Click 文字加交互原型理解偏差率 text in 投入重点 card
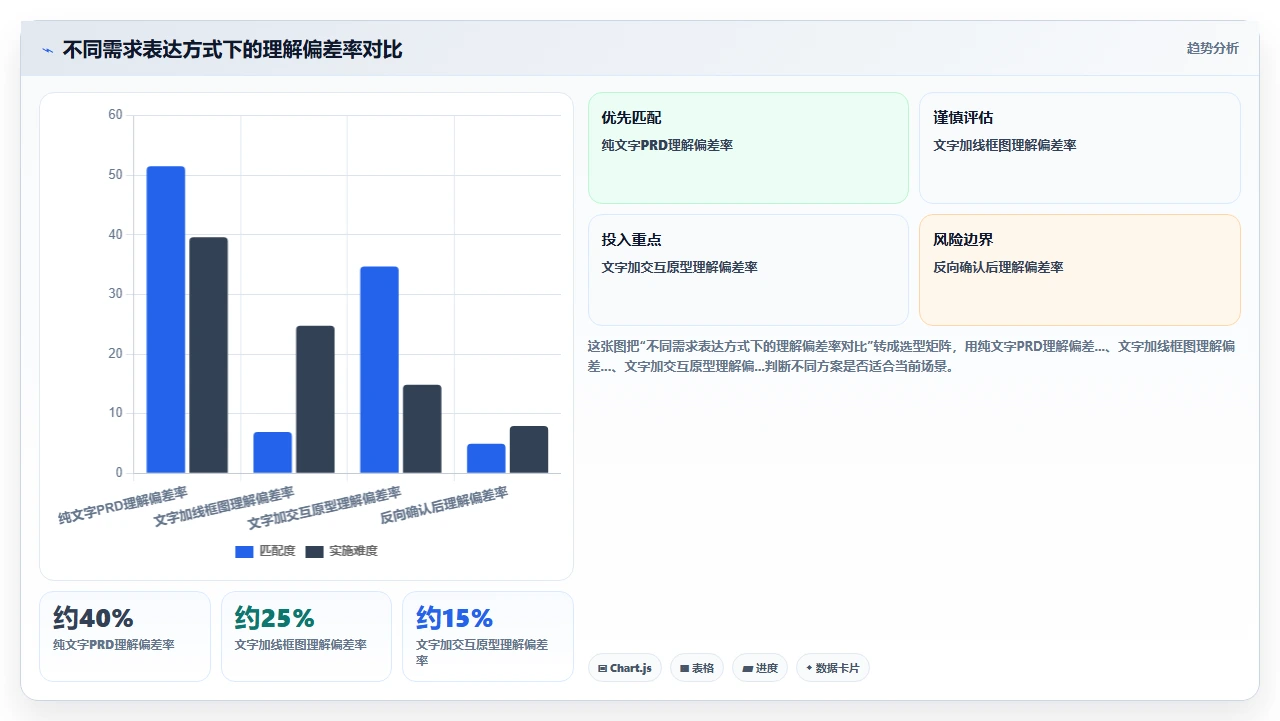This screenshot has width=1280, height=721. point(679,267)
